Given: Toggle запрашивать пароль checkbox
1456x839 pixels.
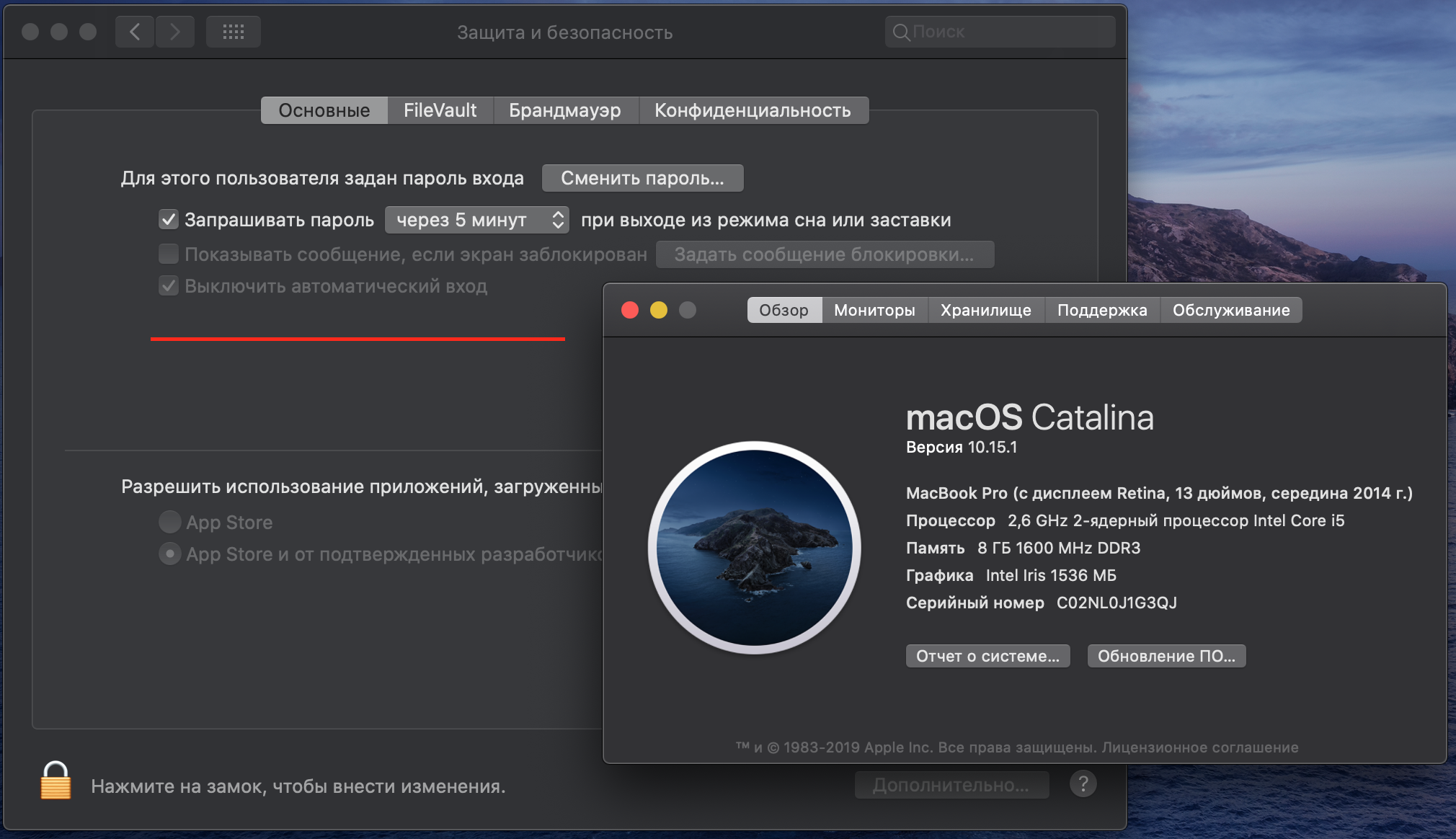Looking at the screenshot, I should [x=168, y=219].
